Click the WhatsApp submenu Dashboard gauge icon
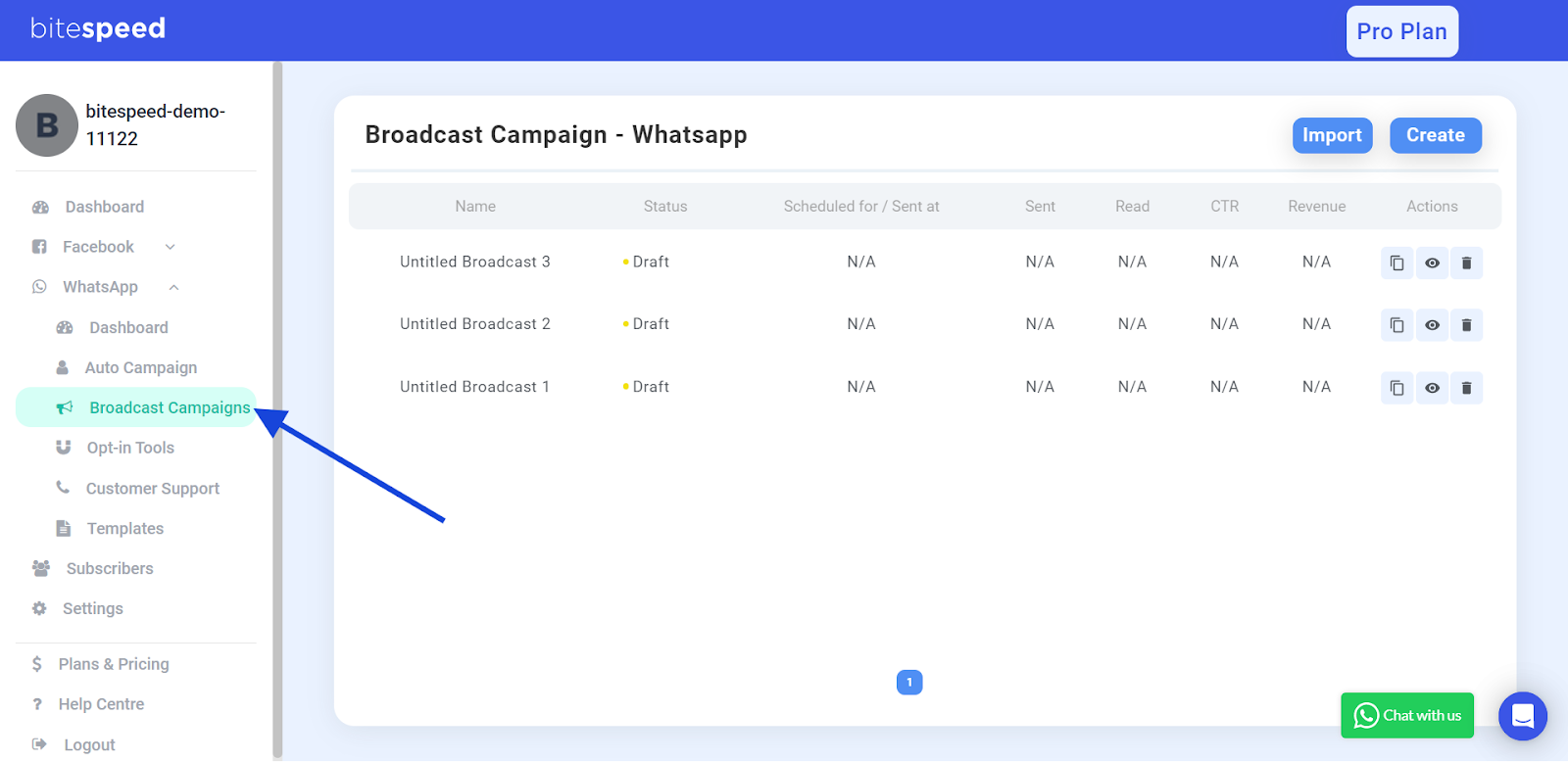 tap(65, 327)
